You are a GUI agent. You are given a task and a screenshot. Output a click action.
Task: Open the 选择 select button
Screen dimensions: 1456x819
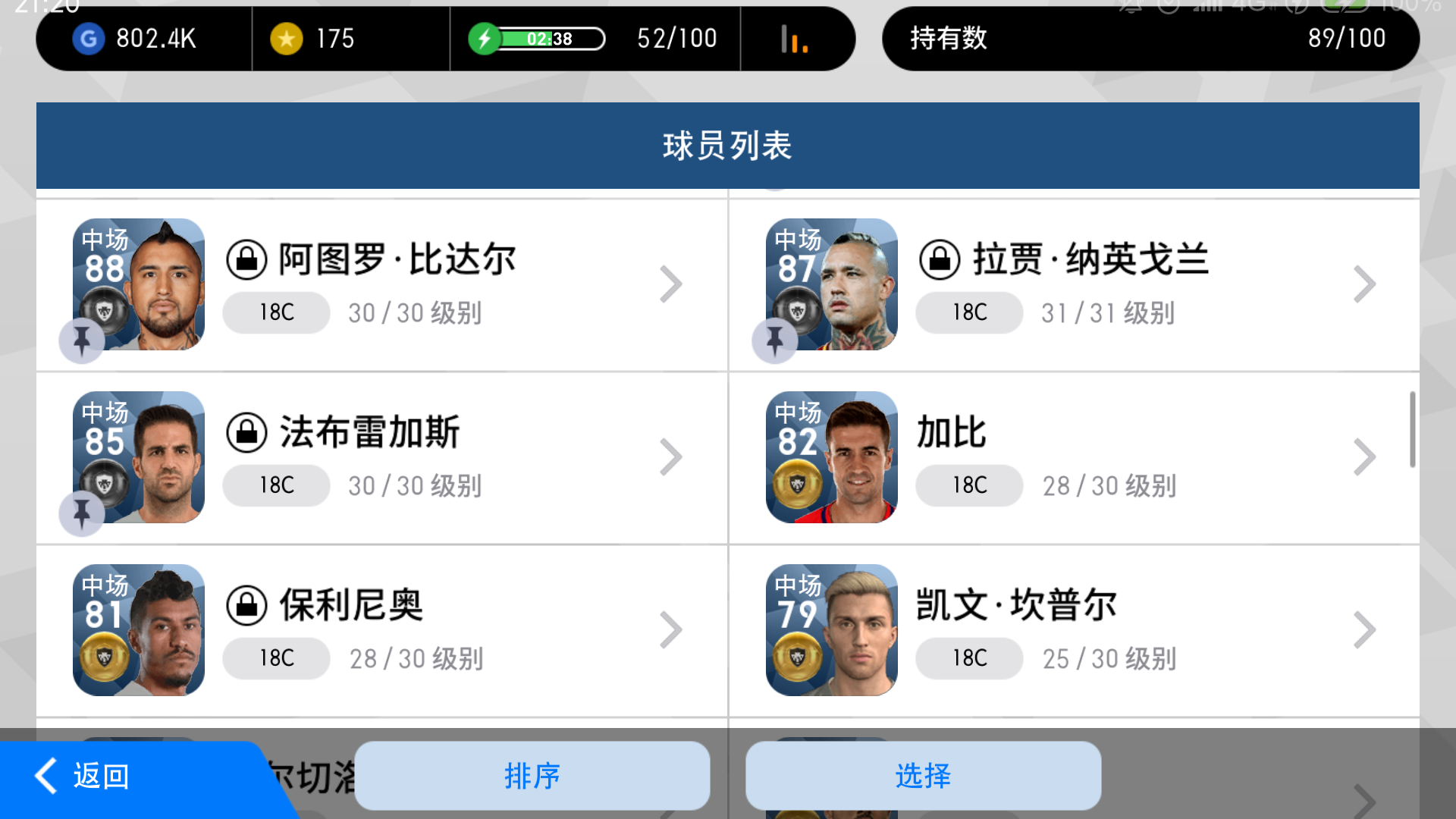coord(923,776)
